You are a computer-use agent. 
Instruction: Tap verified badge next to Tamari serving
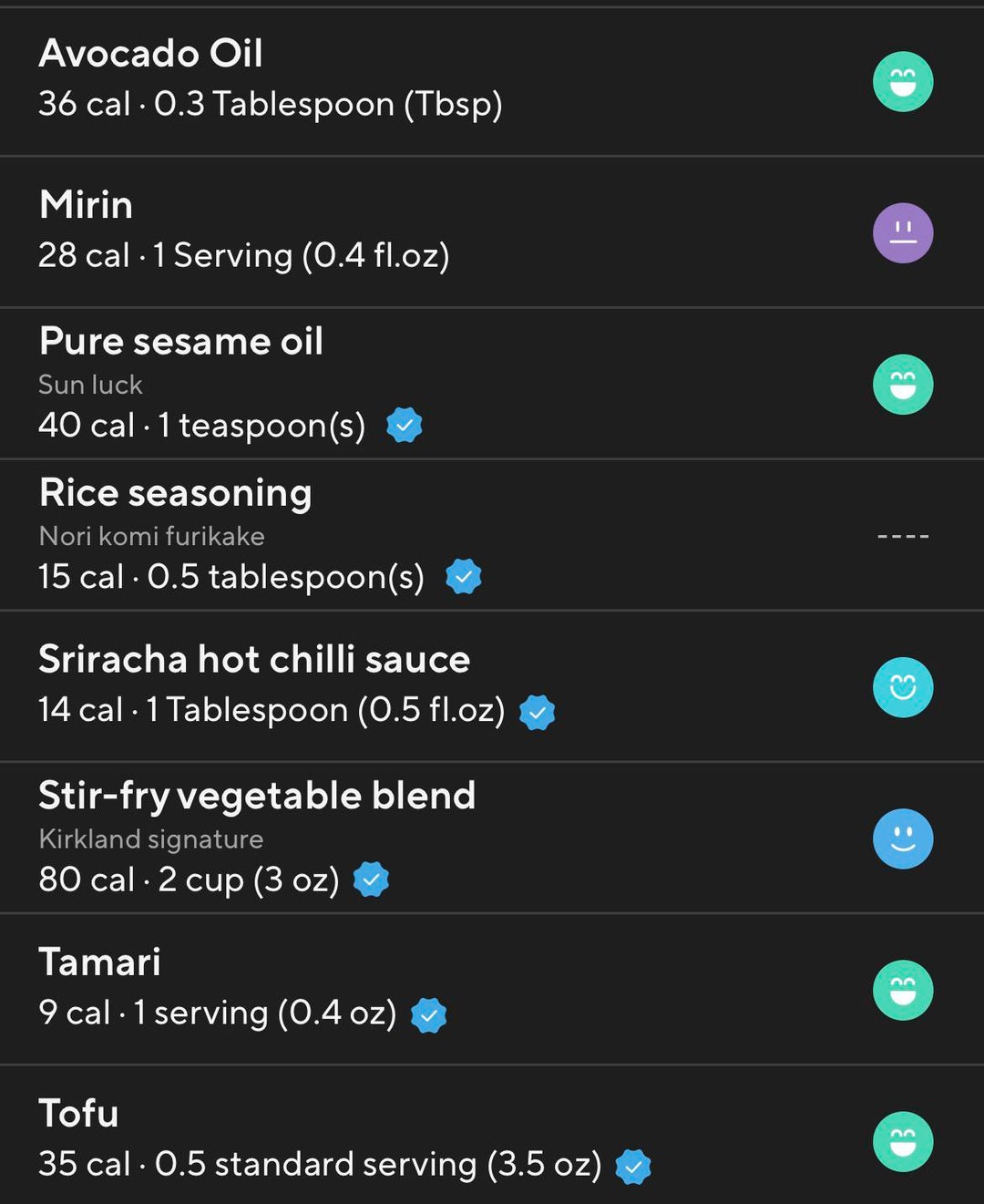(x=428, y=1014)
